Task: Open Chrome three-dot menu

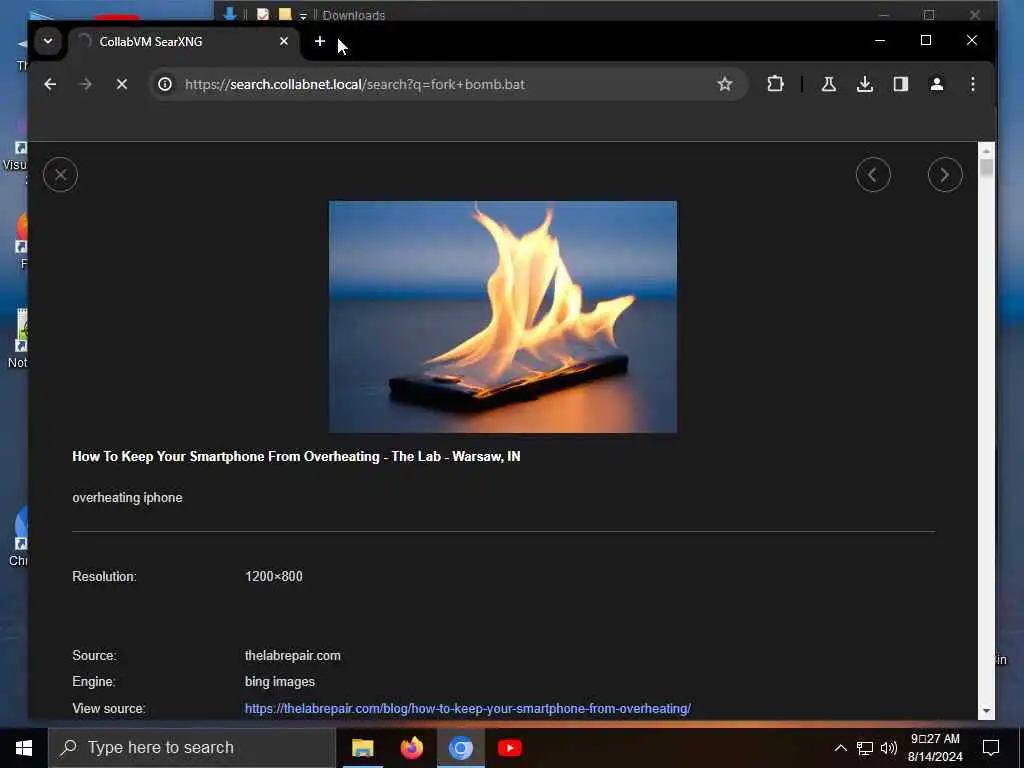Action: [x=973, y=84]
